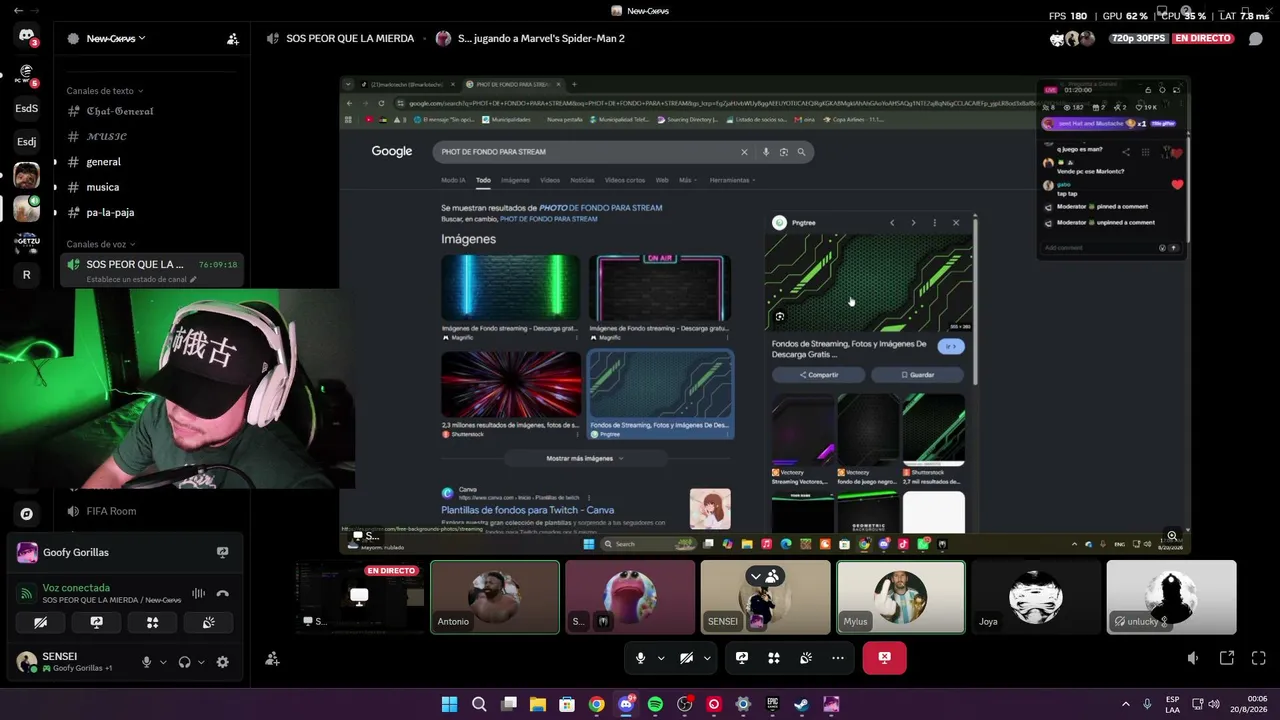This screenshot has width=1280, height=720.
Task: Open the taskbar clock and date
Action: pos(1249,704)
